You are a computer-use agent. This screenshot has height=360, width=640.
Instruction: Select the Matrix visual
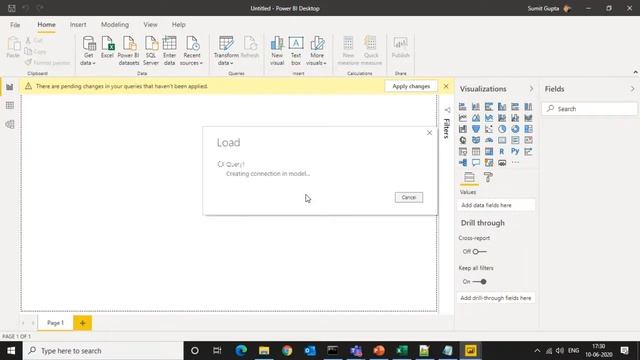tap(489, 151)
